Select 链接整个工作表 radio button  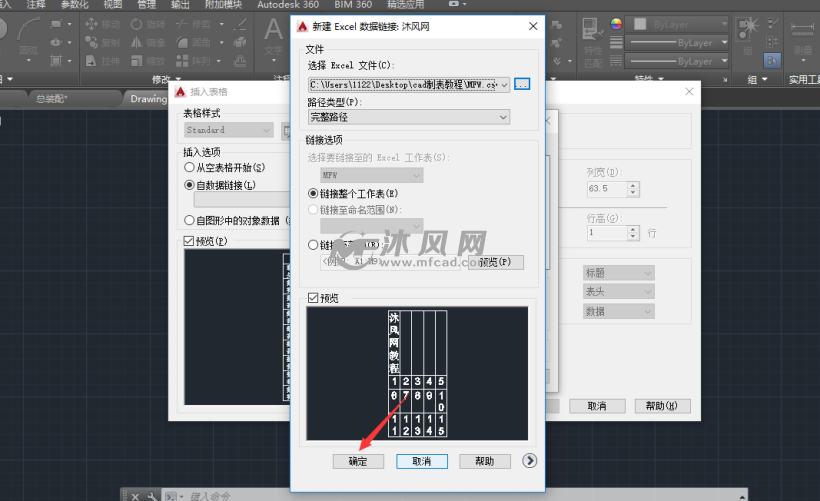point(313,193)
